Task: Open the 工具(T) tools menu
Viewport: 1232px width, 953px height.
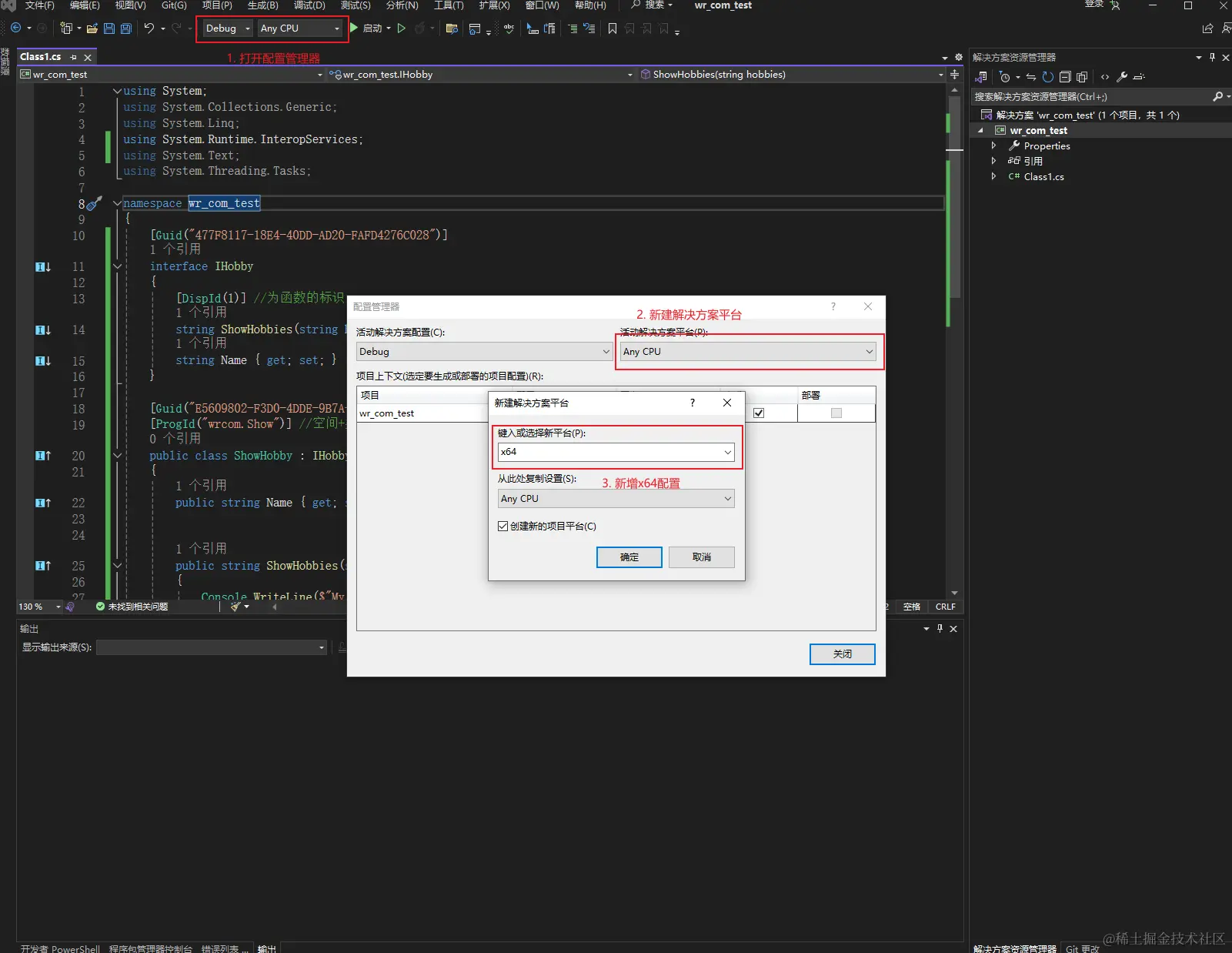Action: click(449, 5)
